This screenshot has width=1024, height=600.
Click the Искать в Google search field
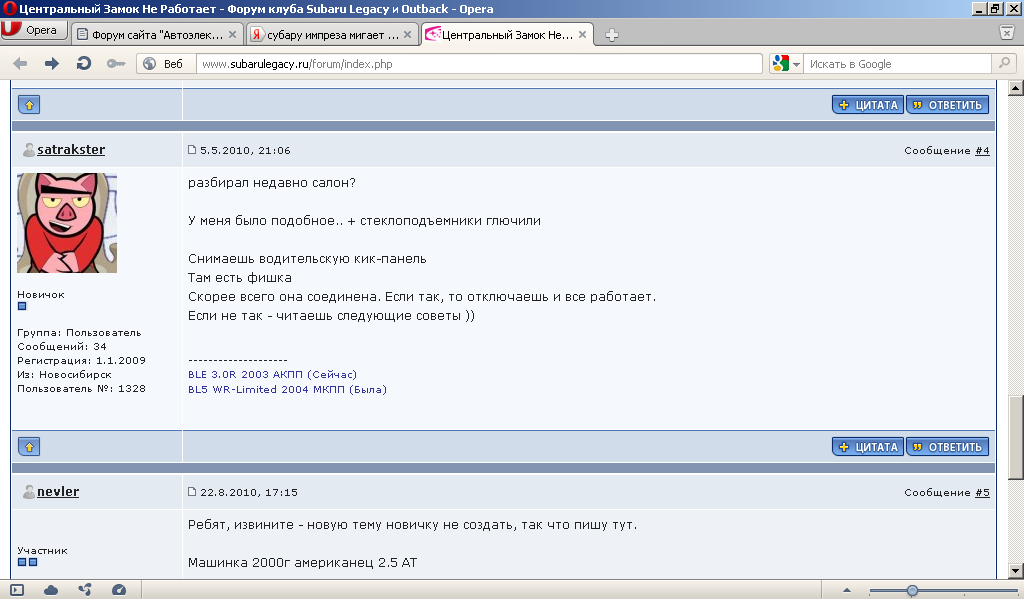[x=897, y=63]
